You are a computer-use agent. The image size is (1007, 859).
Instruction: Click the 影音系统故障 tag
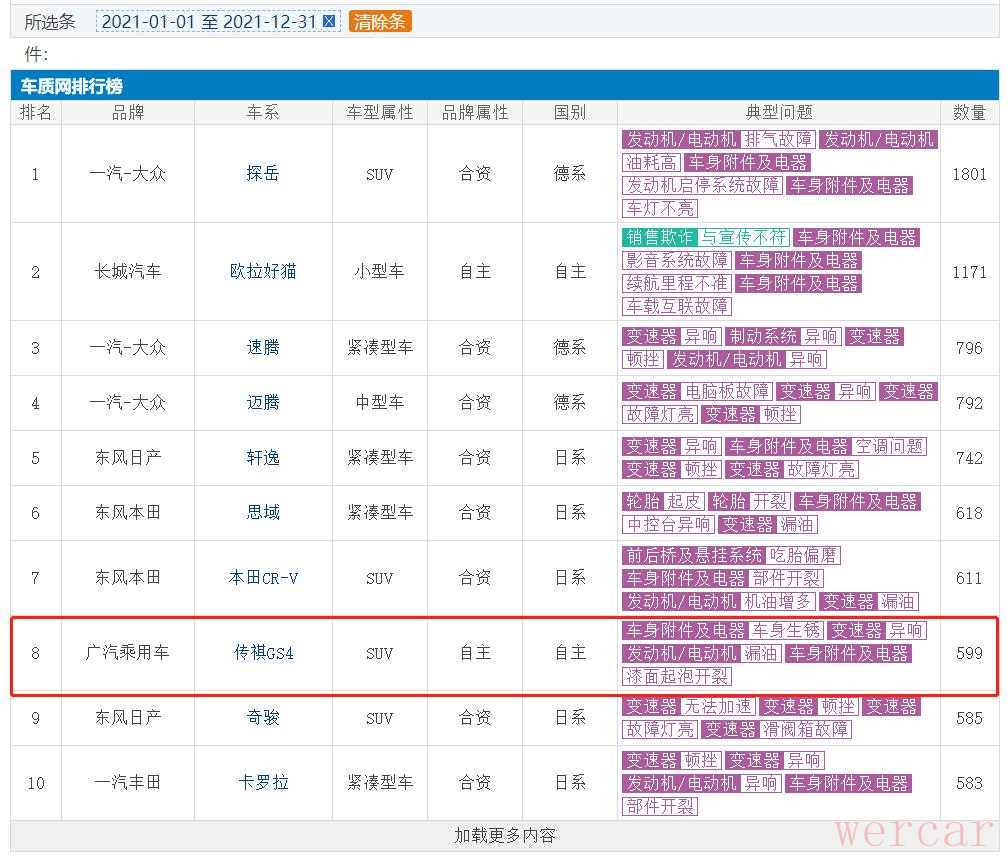[x=677, y=261]
